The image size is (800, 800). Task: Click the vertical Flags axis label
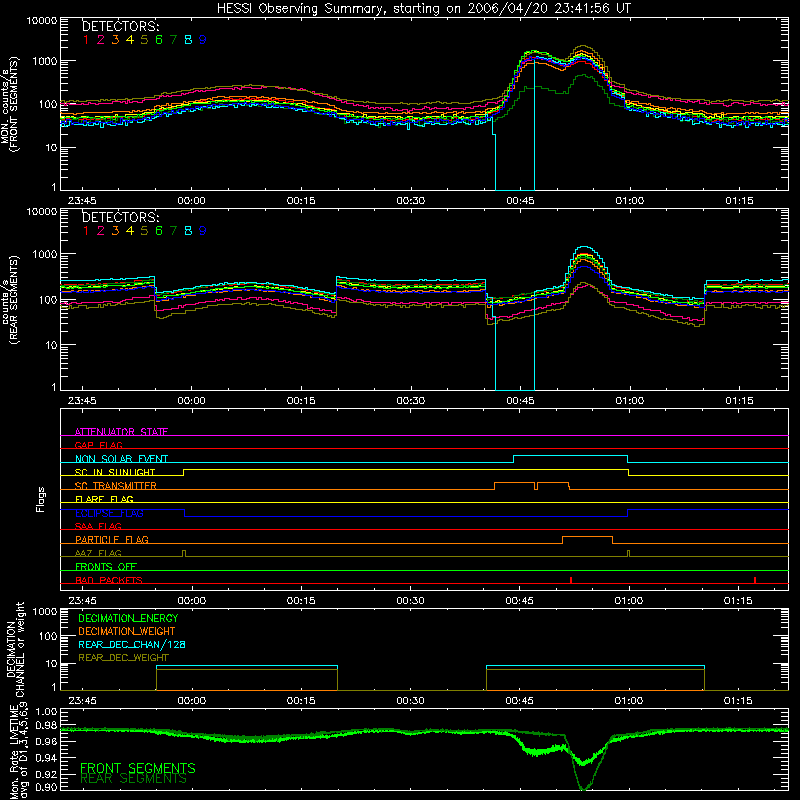pyautogui.click(x=41, y=499)
